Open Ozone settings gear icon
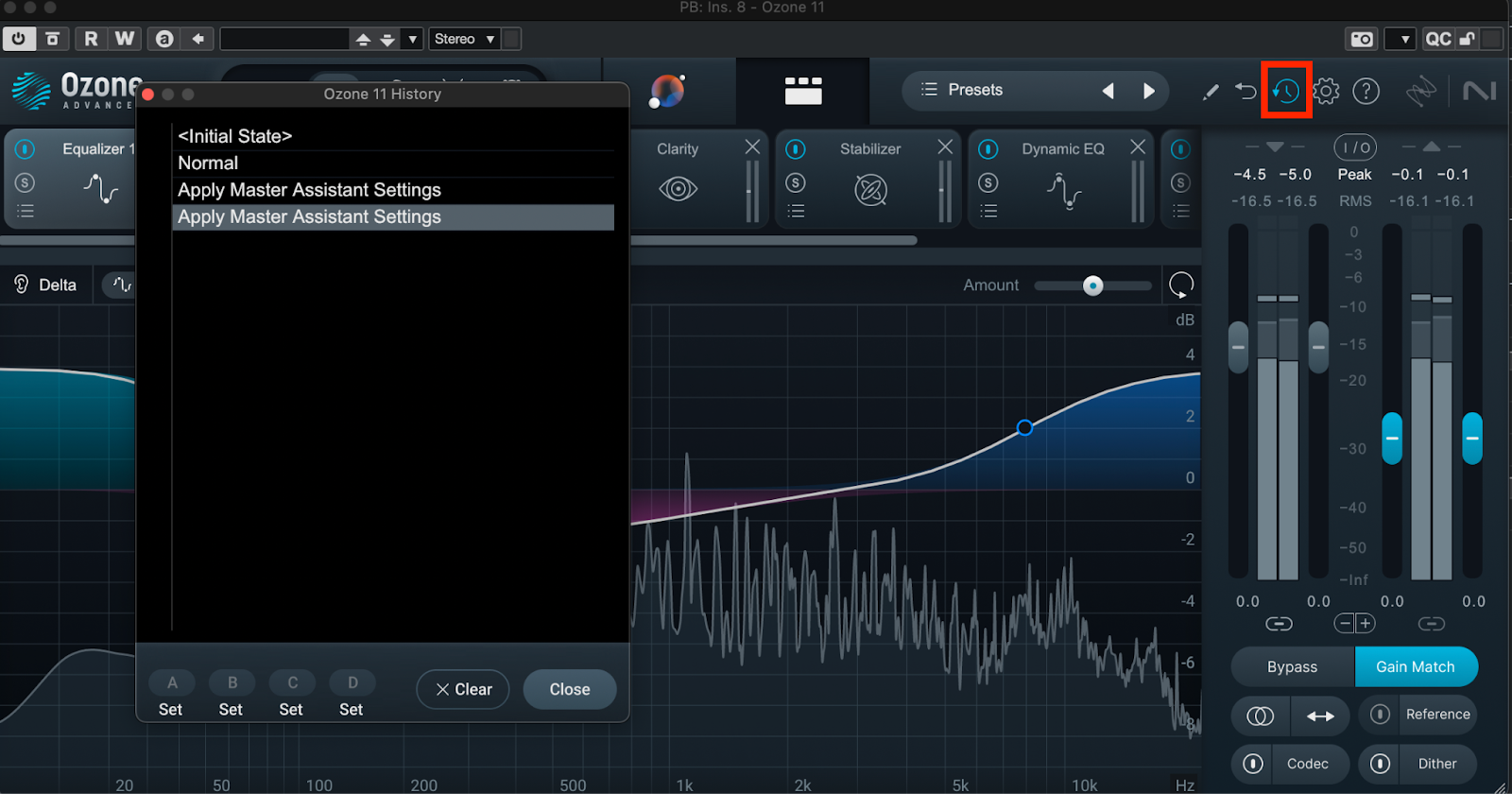This screenshot has width=1512, height=794. (1326, 91)
